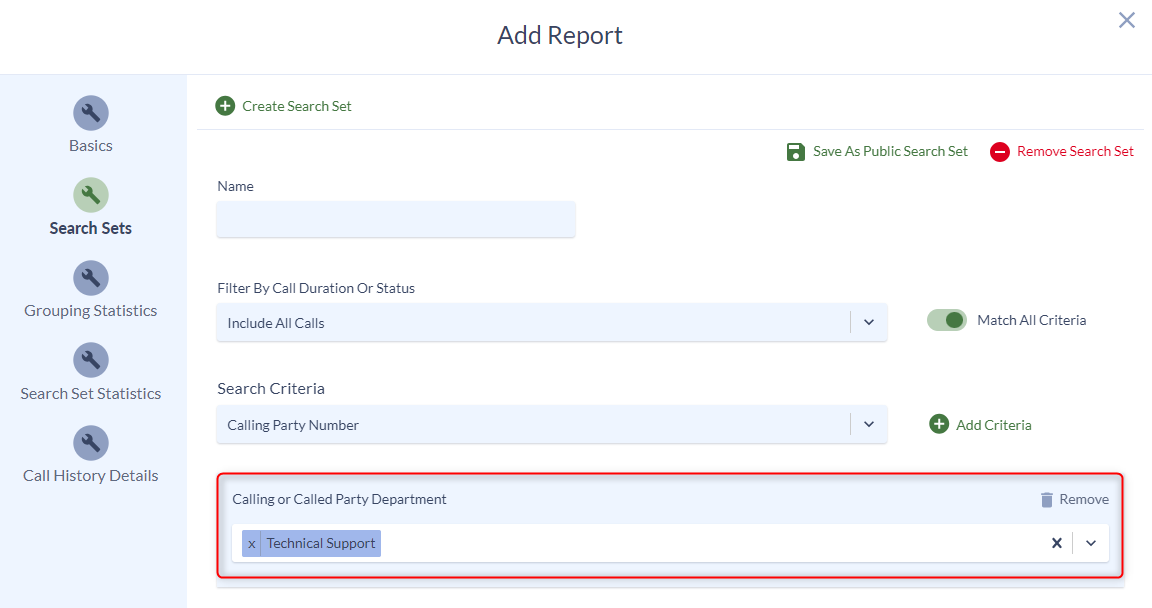Click the Calling or Called Party Department heading

tap(339, 499)
